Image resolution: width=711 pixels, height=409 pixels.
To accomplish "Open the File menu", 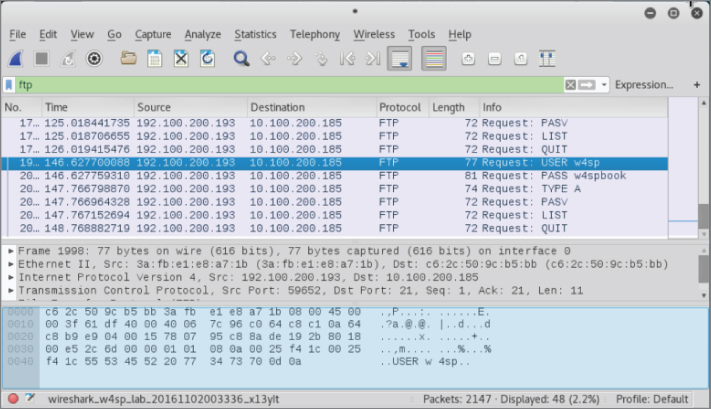I will (x=18, y=34).
